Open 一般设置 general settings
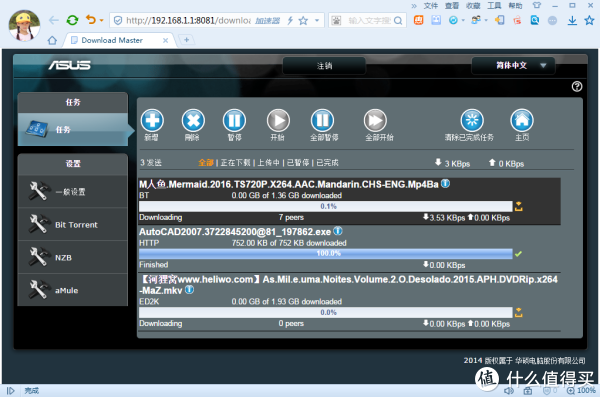 click(x=73, y=191)
